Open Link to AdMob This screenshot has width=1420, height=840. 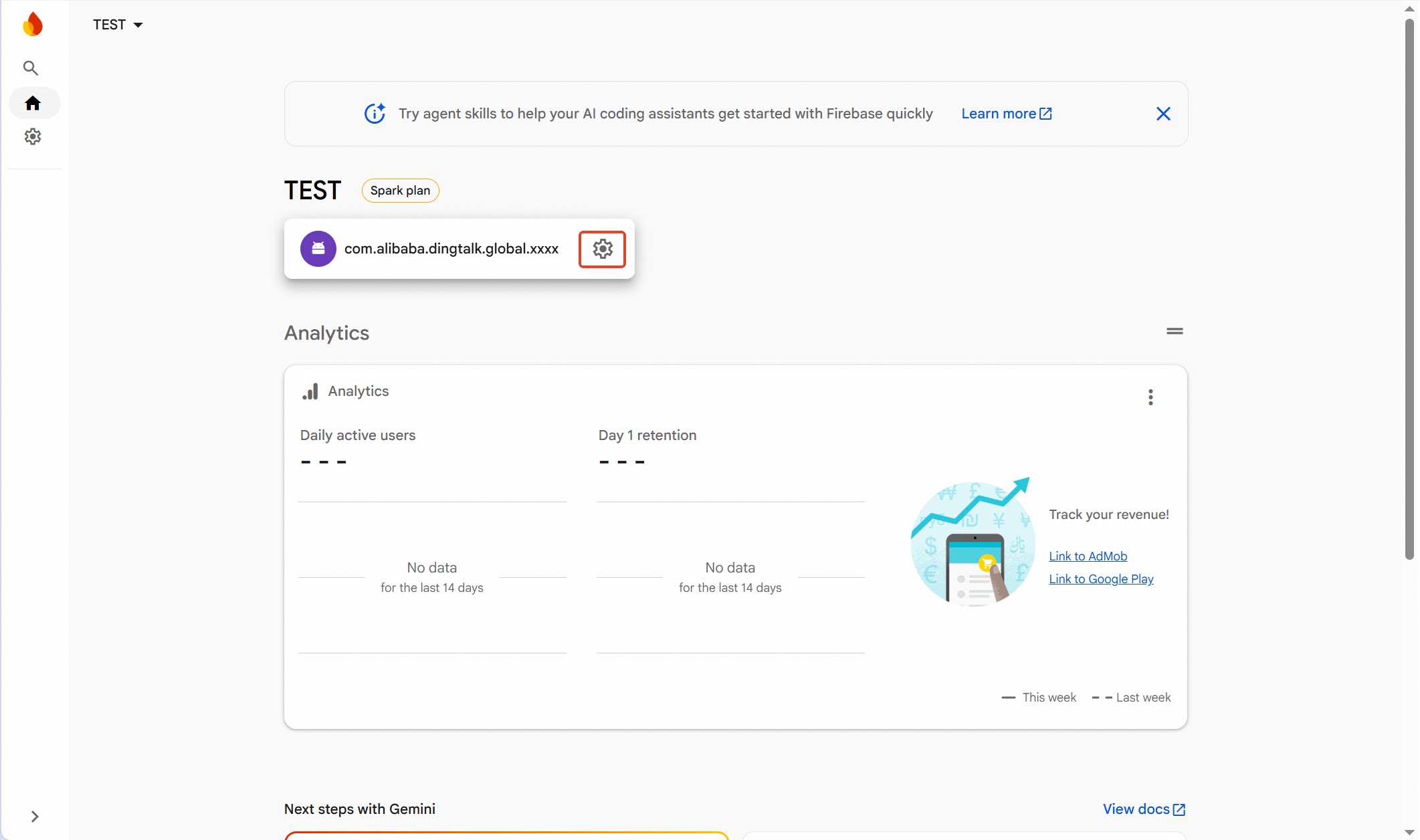(1088, 556)
